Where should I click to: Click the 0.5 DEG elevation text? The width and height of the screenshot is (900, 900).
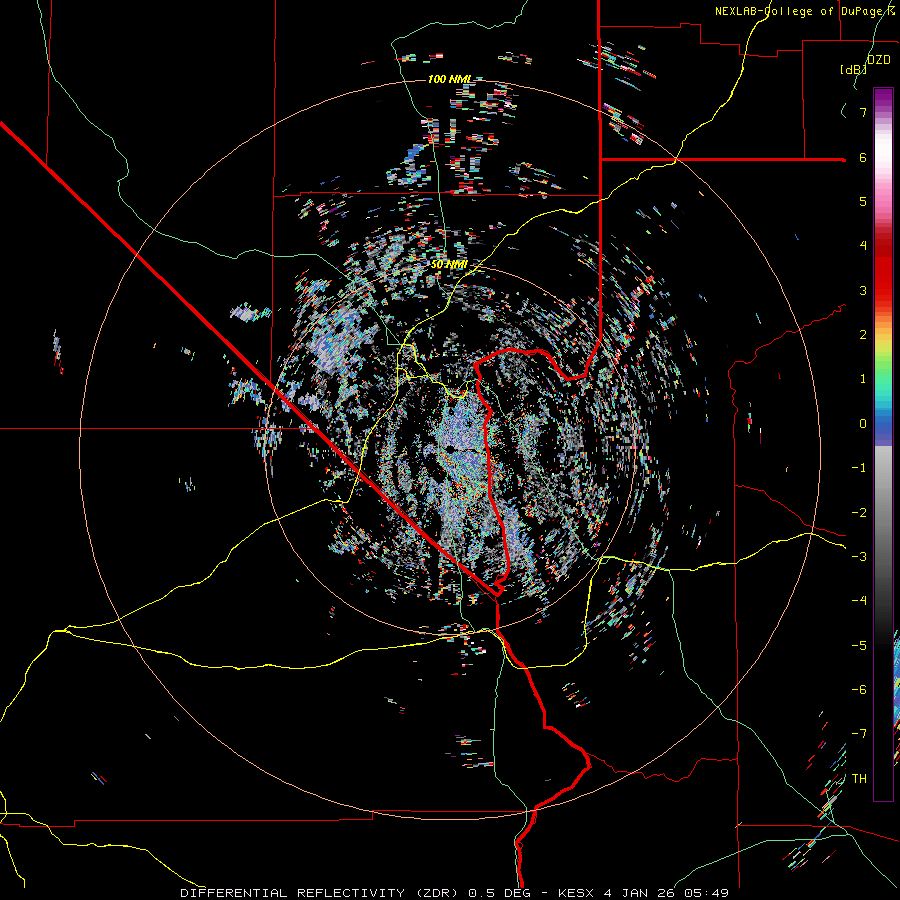[499, 893]
